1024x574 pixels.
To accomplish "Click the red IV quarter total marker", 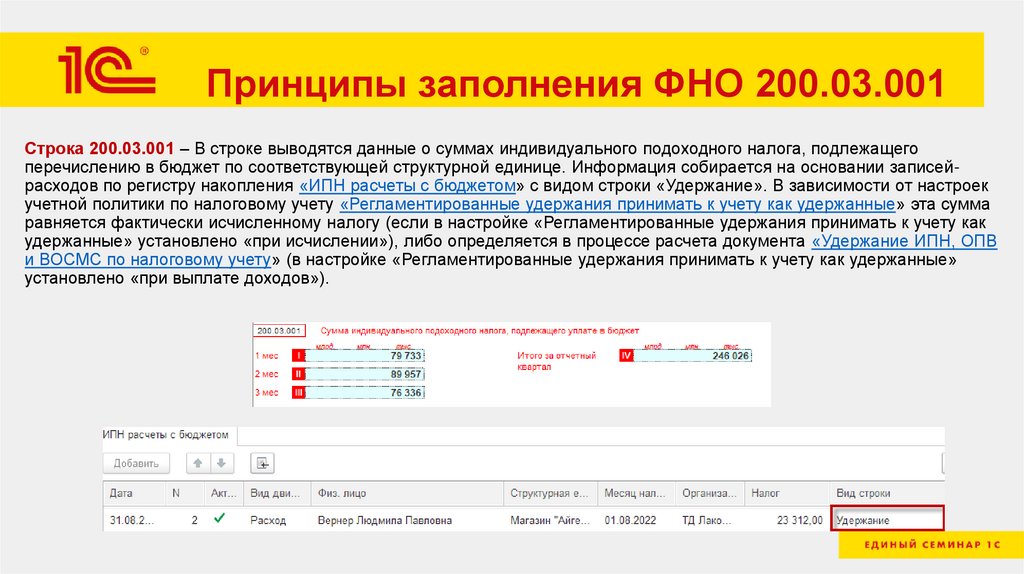I will (627, 356).
